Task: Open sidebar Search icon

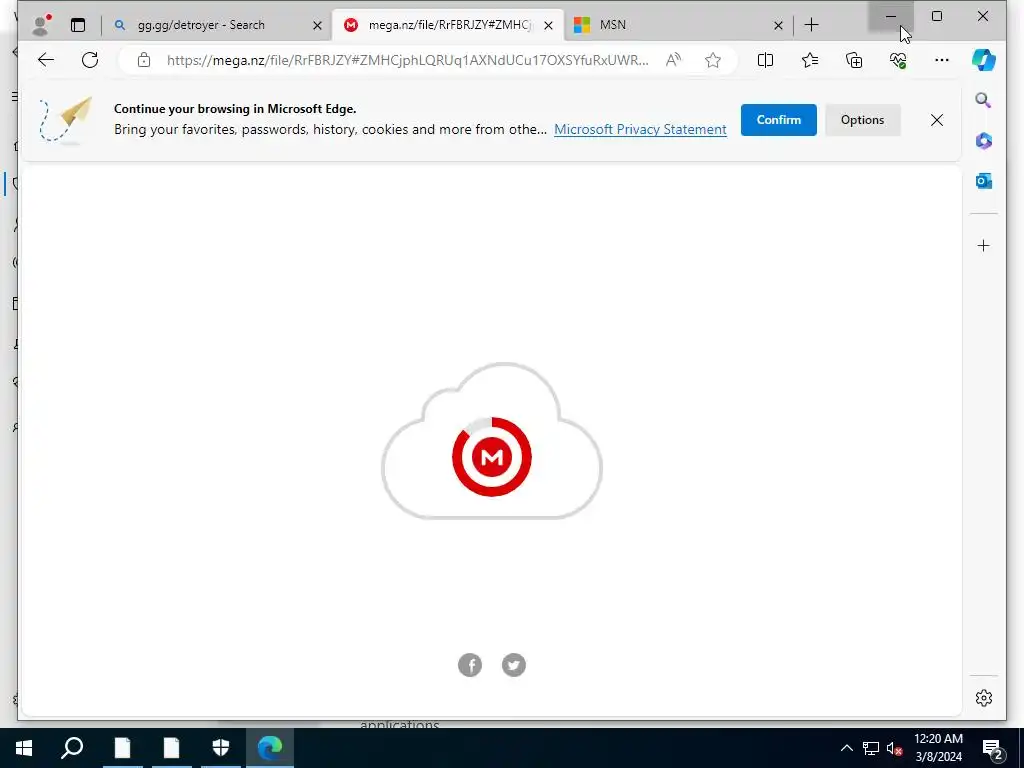Action: click(x=984, y=101)
